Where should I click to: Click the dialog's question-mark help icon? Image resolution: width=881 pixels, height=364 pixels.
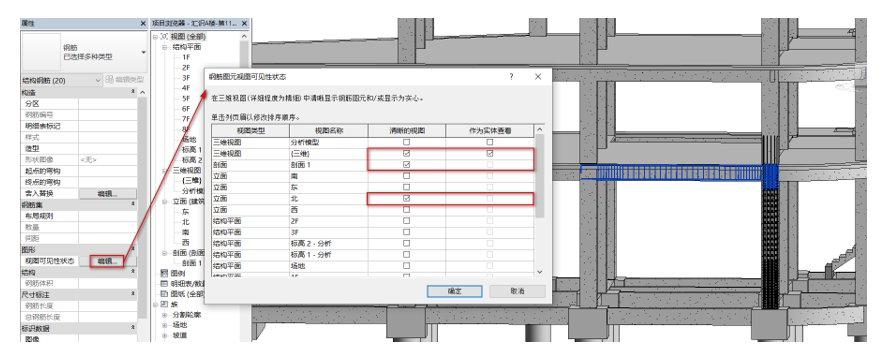(x=511, y=77)
